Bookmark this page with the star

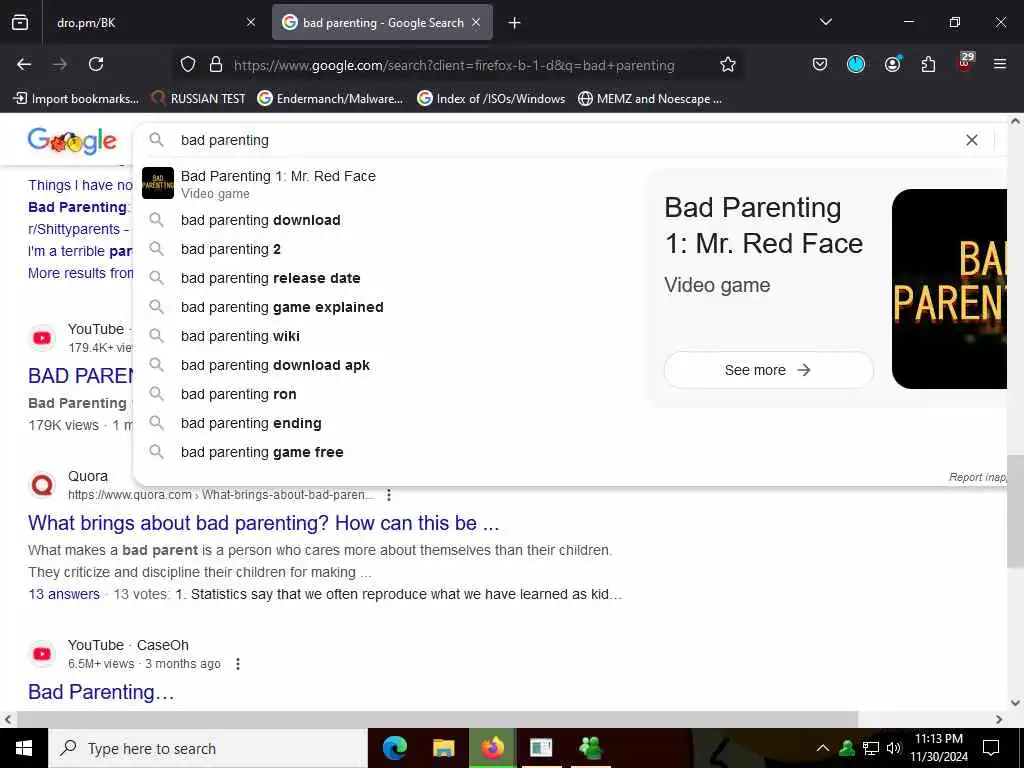pos(728,65)
